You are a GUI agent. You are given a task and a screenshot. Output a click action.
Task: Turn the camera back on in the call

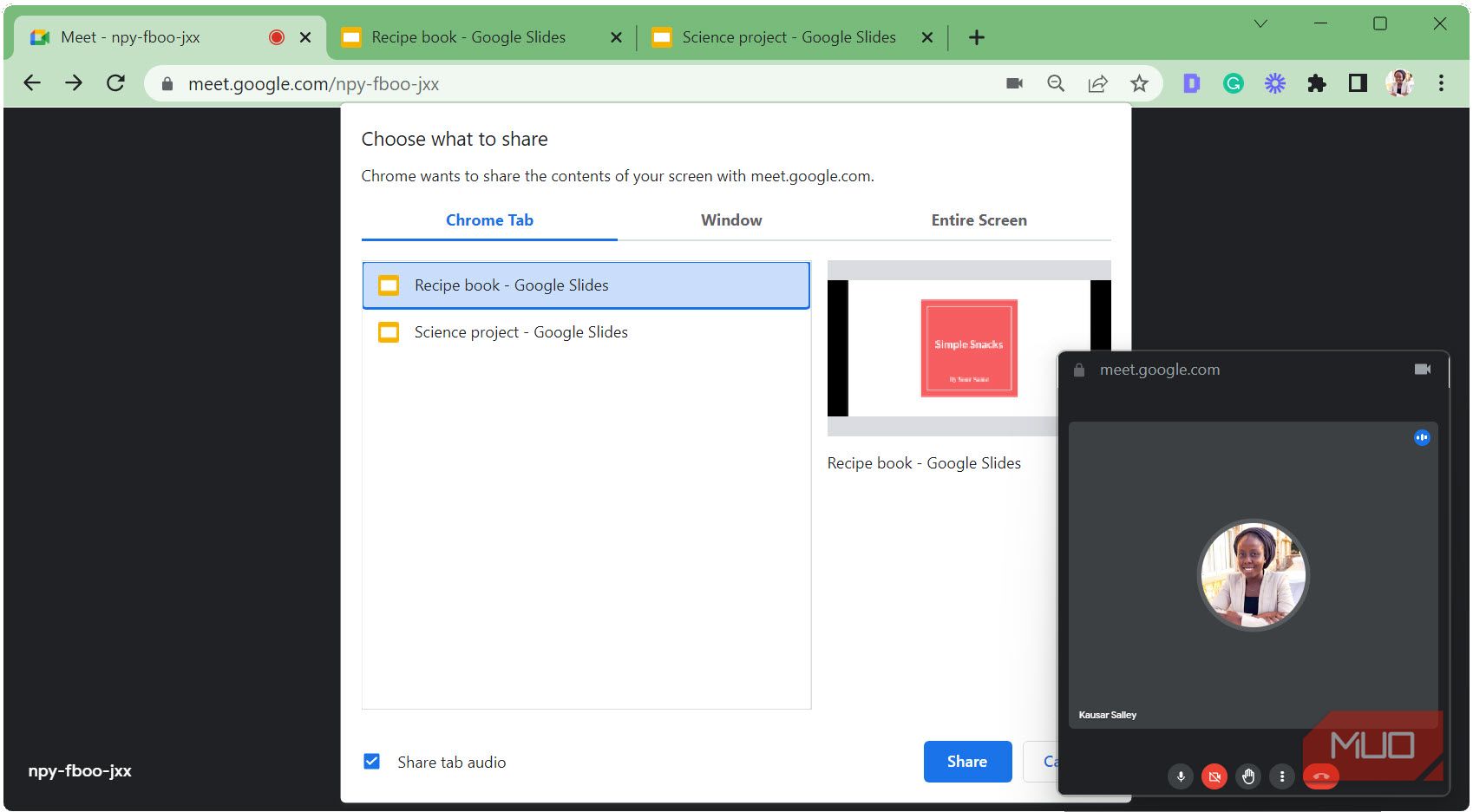1214,776
